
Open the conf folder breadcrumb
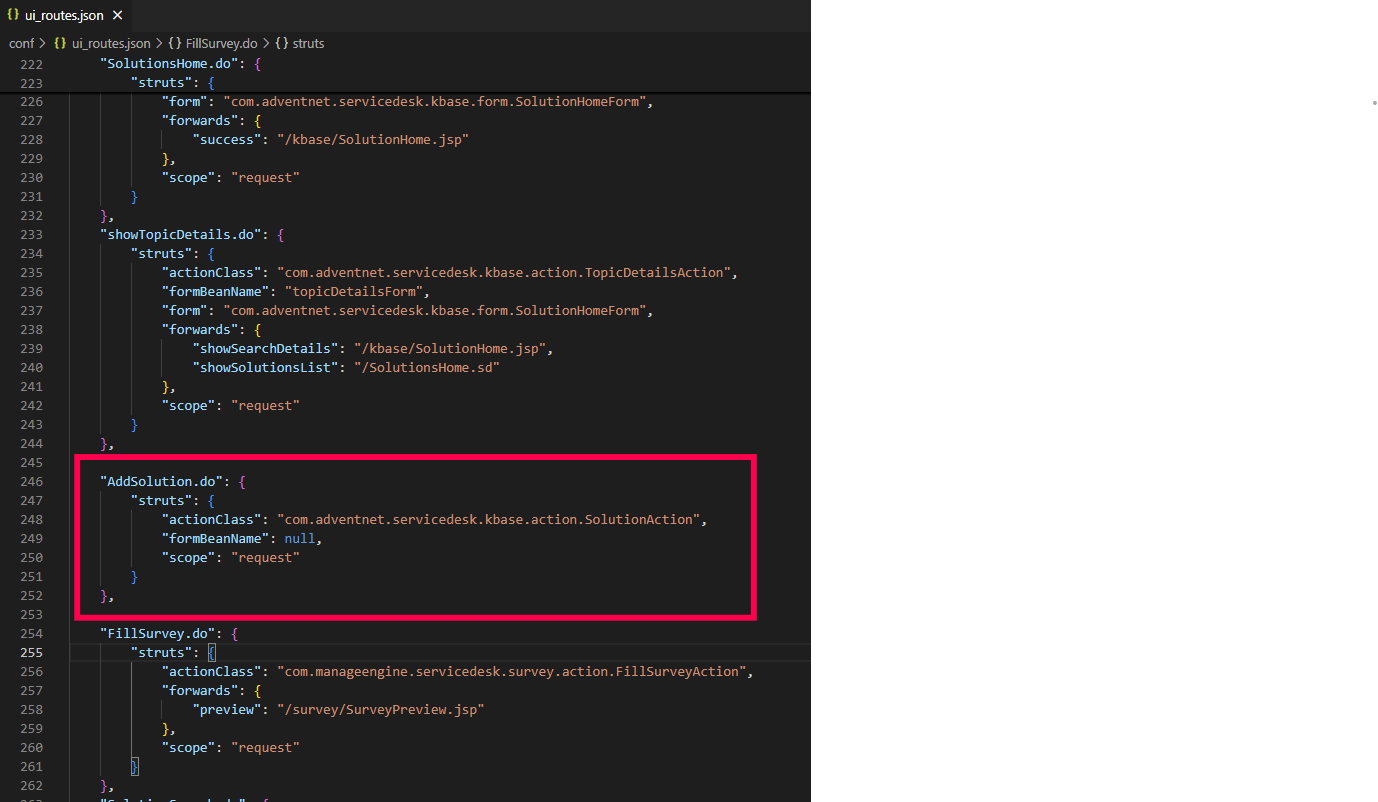(21, 44)
